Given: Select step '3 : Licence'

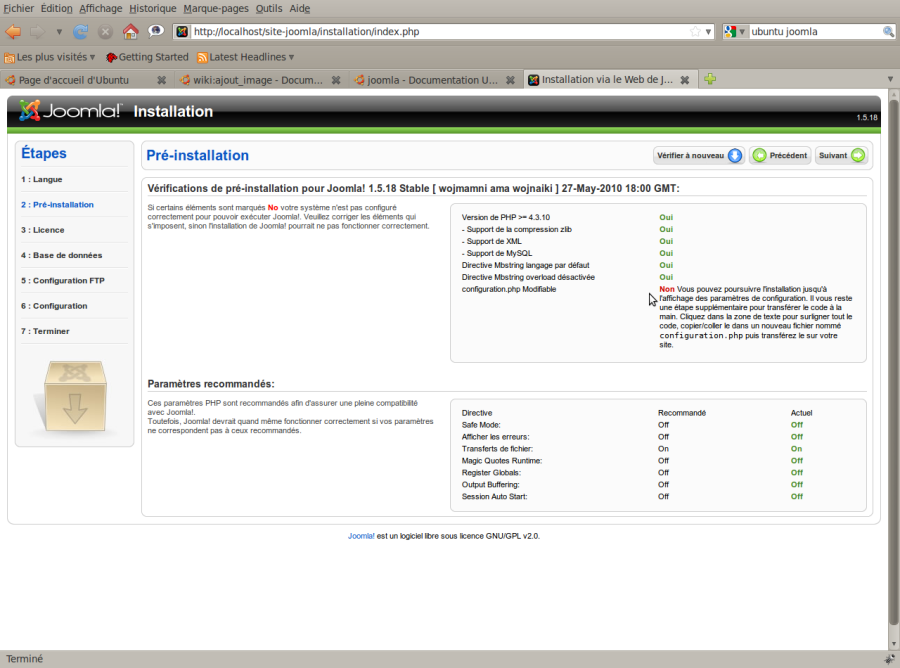Looking at the screenshot, I should [42, 230].
